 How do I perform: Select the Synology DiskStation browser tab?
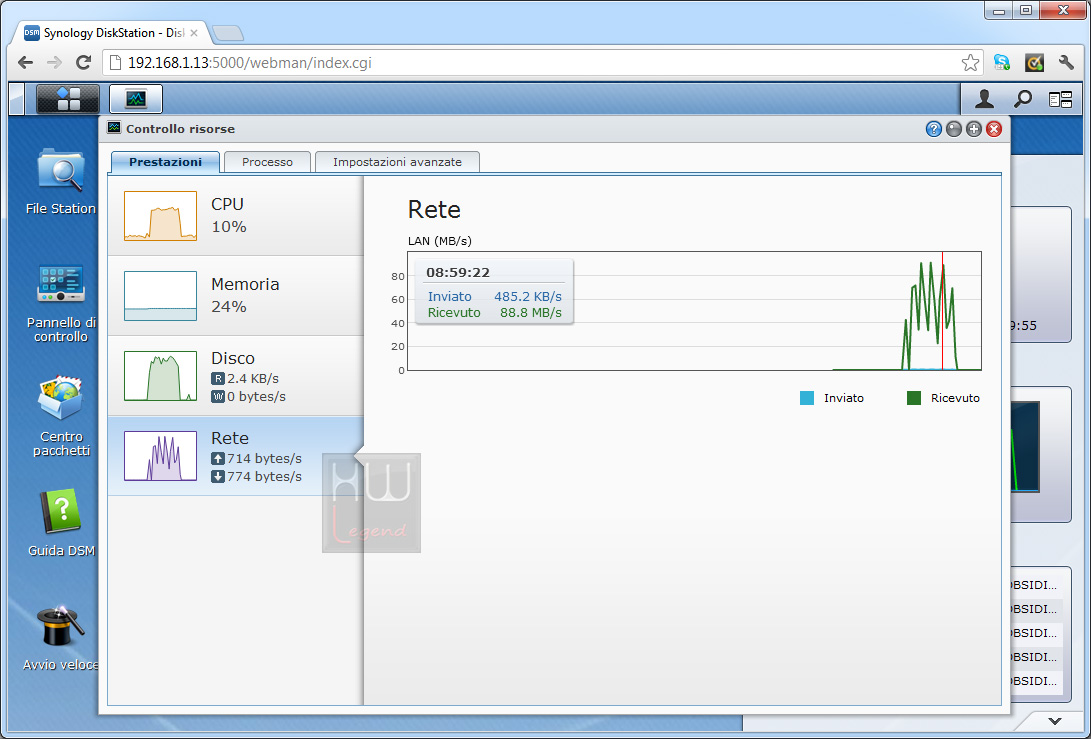[x=111, y=33]
